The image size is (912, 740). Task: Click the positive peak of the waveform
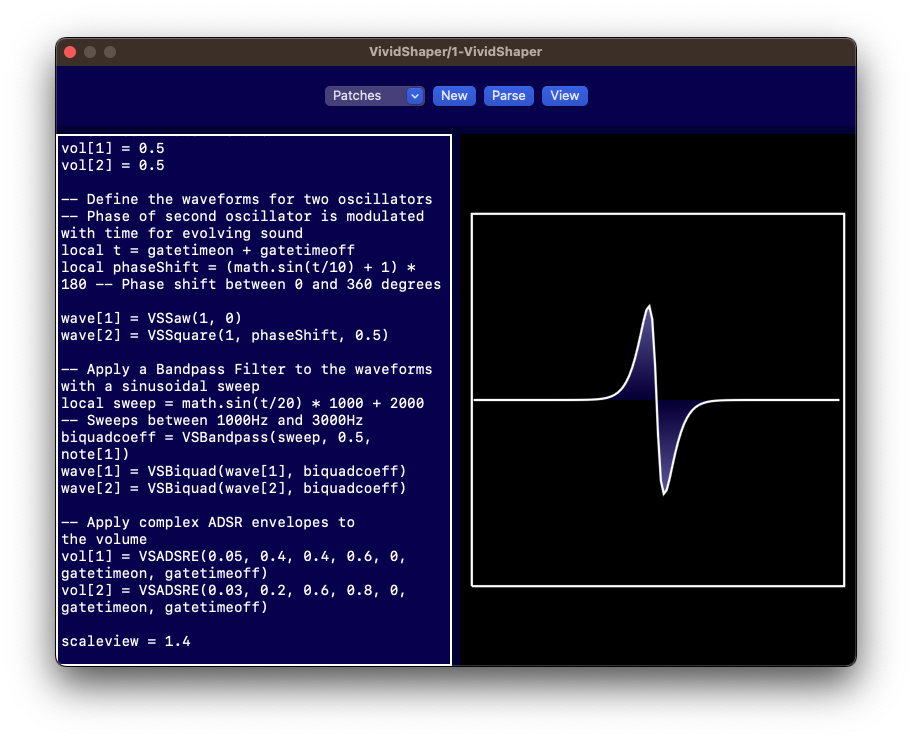point(648,308)
